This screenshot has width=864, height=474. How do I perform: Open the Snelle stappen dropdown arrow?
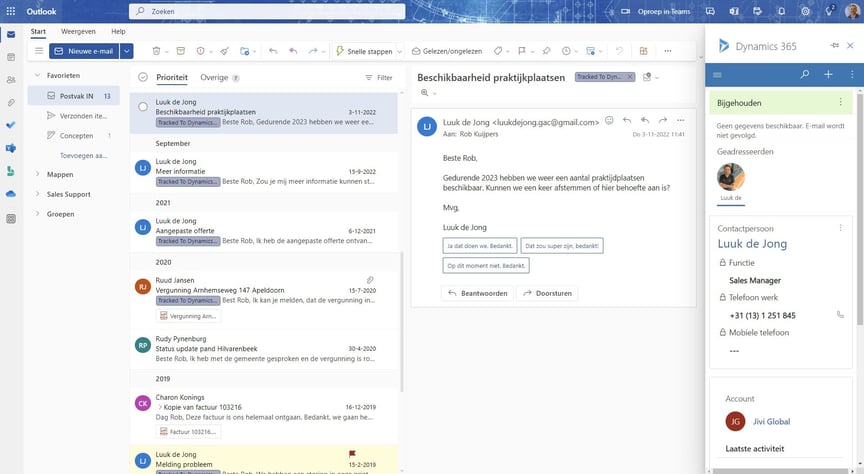pyautogui.click(x=399, y=51)
